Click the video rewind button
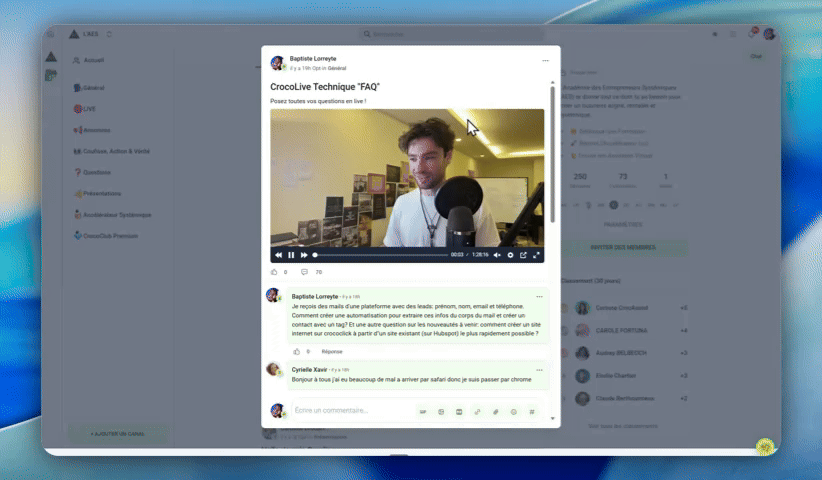822x480 pixels. coord(278,255)
